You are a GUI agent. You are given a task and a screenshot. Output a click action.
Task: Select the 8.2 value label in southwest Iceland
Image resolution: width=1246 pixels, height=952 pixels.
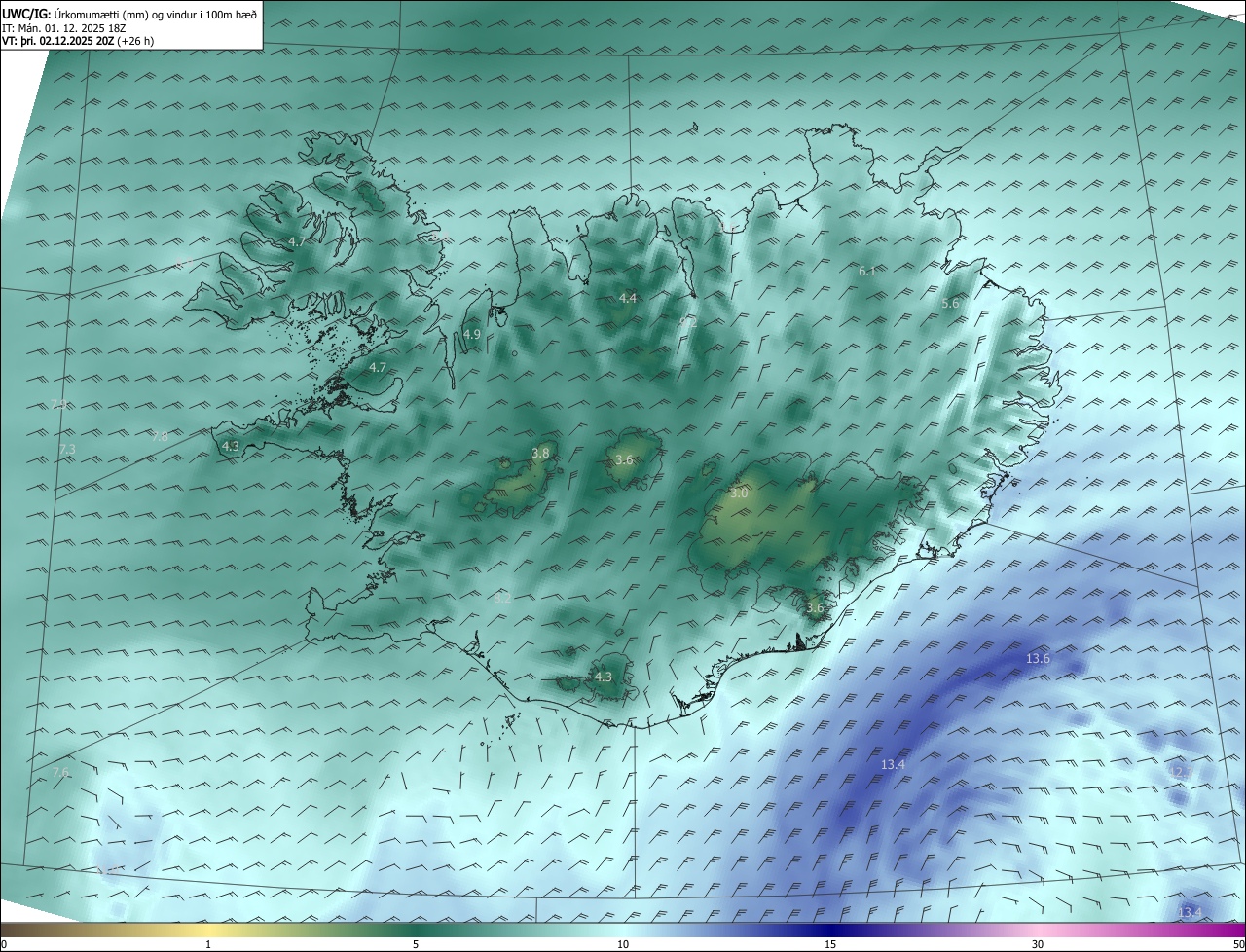pos(502,598)
